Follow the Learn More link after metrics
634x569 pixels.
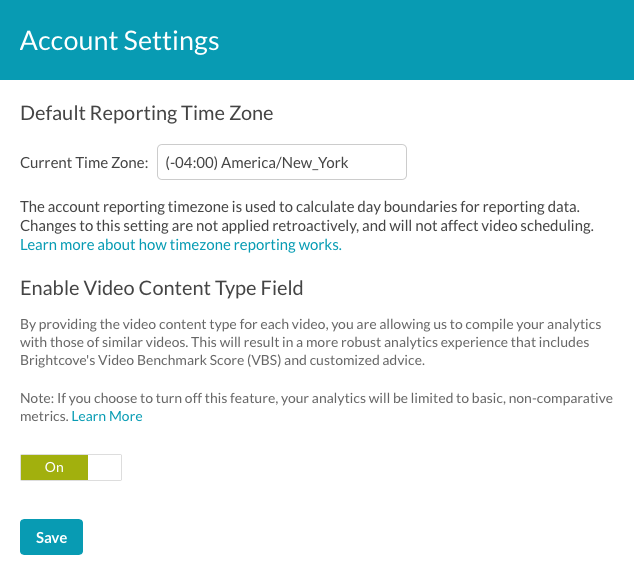pyautogui.click(x=107, y=416)
